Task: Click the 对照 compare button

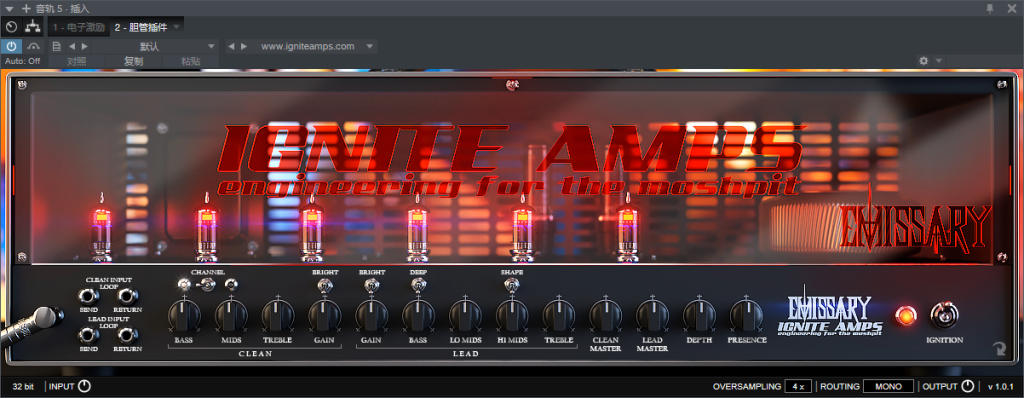Action: (77, 61)
